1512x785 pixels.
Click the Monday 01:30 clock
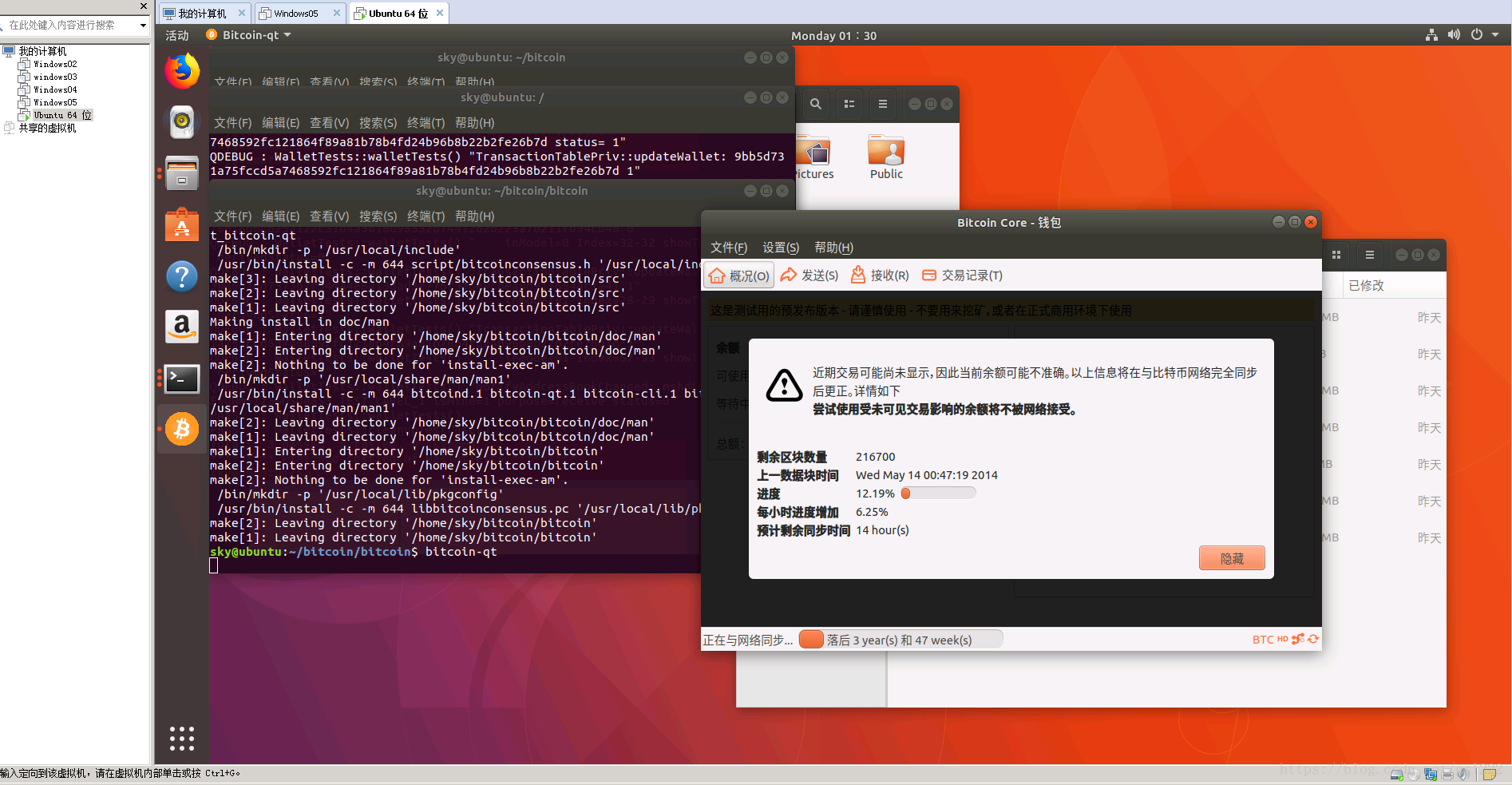tap(833, 35)
